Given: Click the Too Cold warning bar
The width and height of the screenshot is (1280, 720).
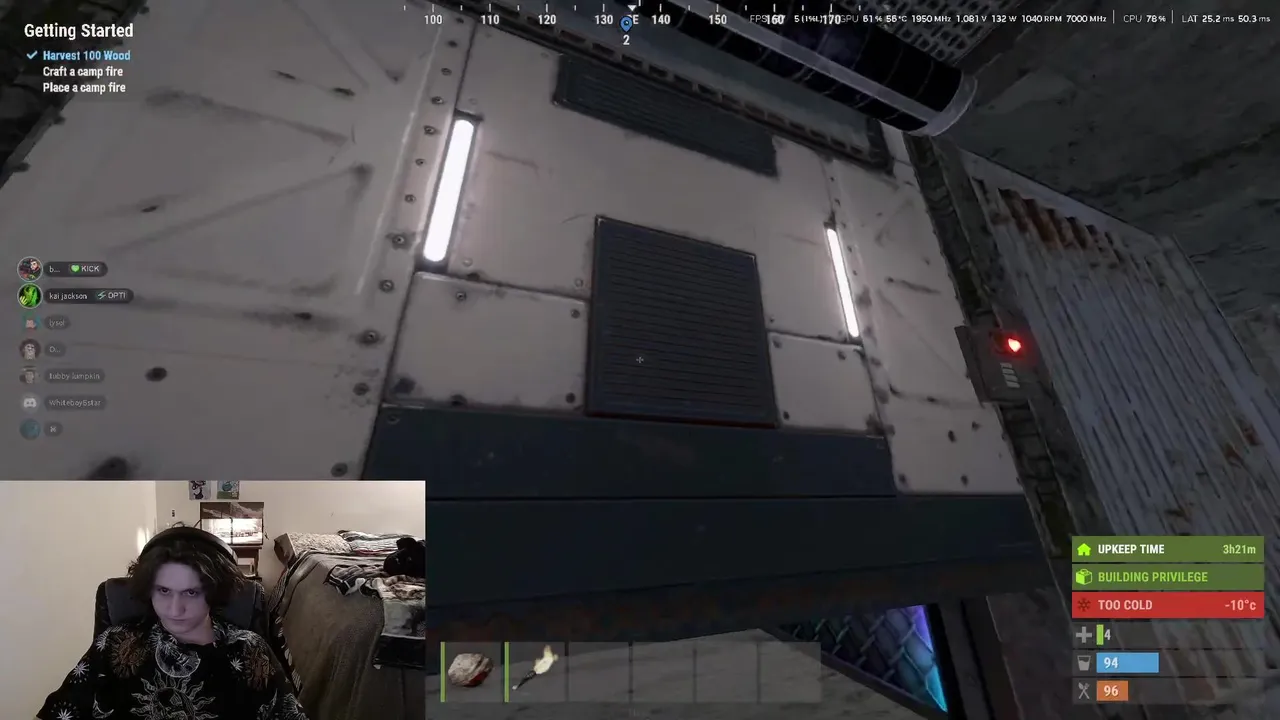Looking at the screenshot, I should point(1168,605).
